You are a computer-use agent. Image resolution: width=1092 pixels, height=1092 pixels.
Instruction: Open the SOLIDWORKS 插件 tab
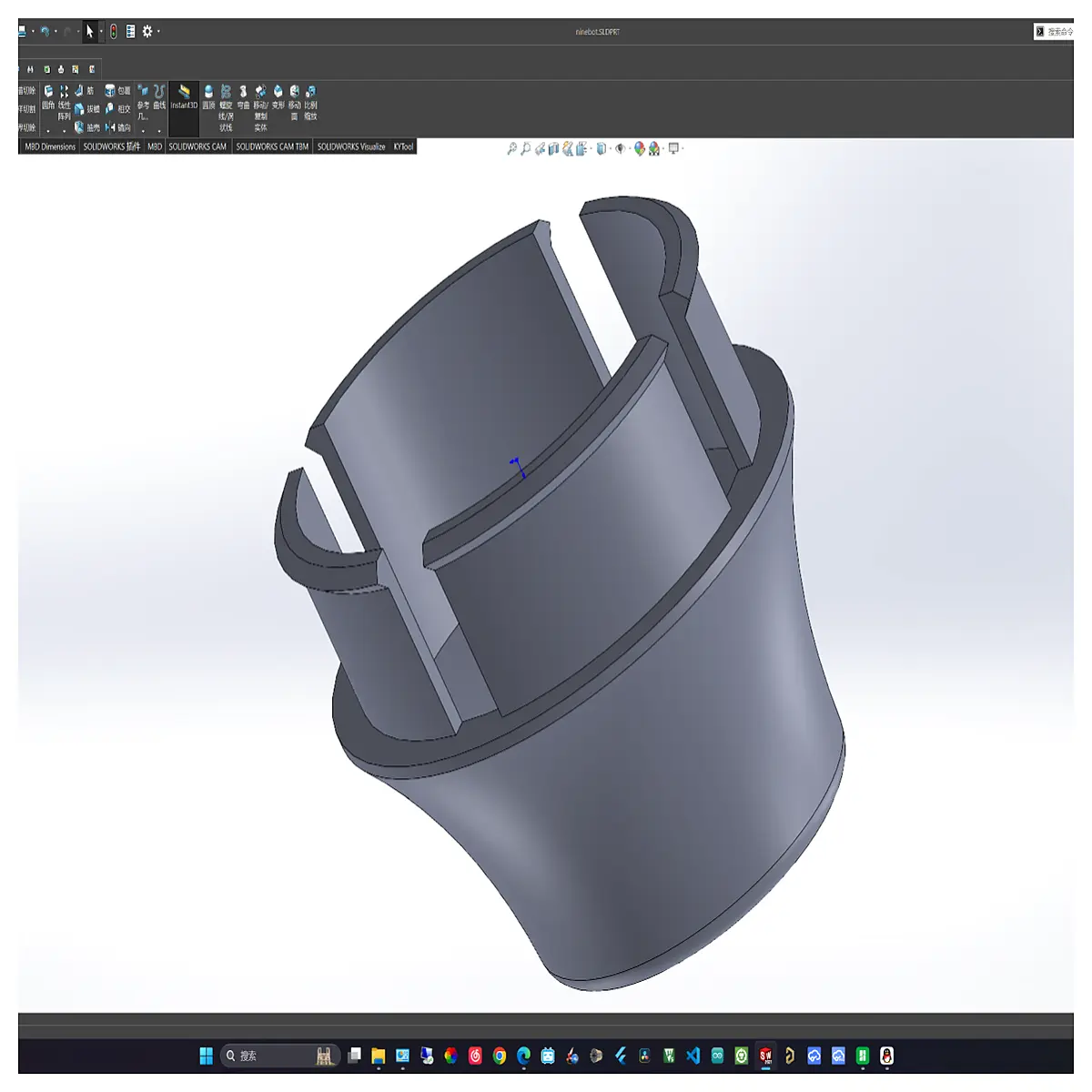coord(112,147)
